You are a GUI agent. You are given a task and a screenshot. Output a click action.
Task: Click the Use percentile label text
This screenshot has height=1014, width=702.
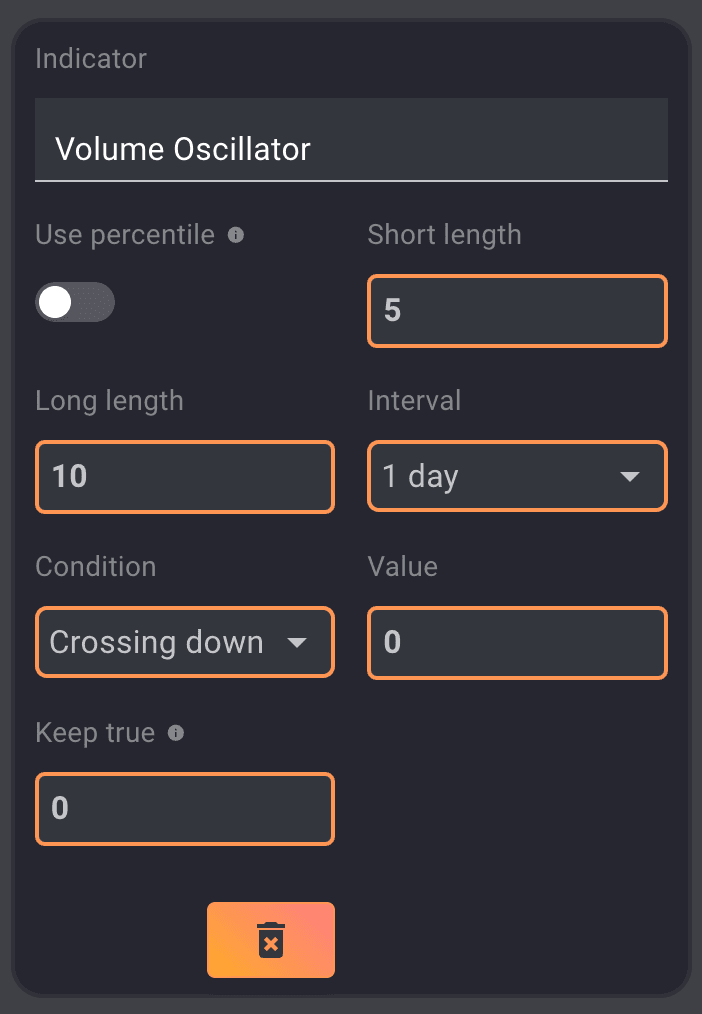125,235
